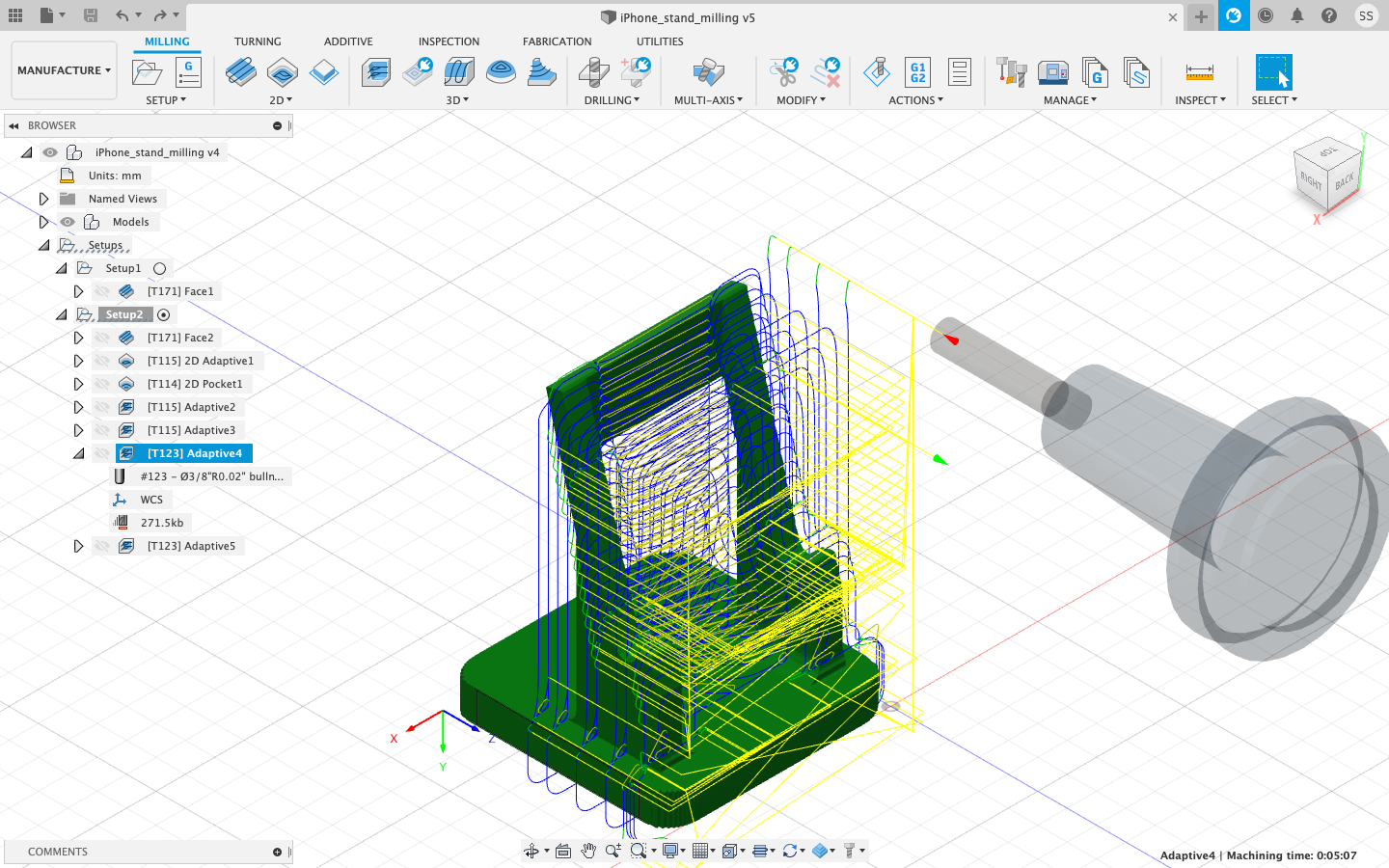Select the Drill toolbar icon
Image resolution: width=1389 pixels, height=868 pixels.
(x=594, y=72)
